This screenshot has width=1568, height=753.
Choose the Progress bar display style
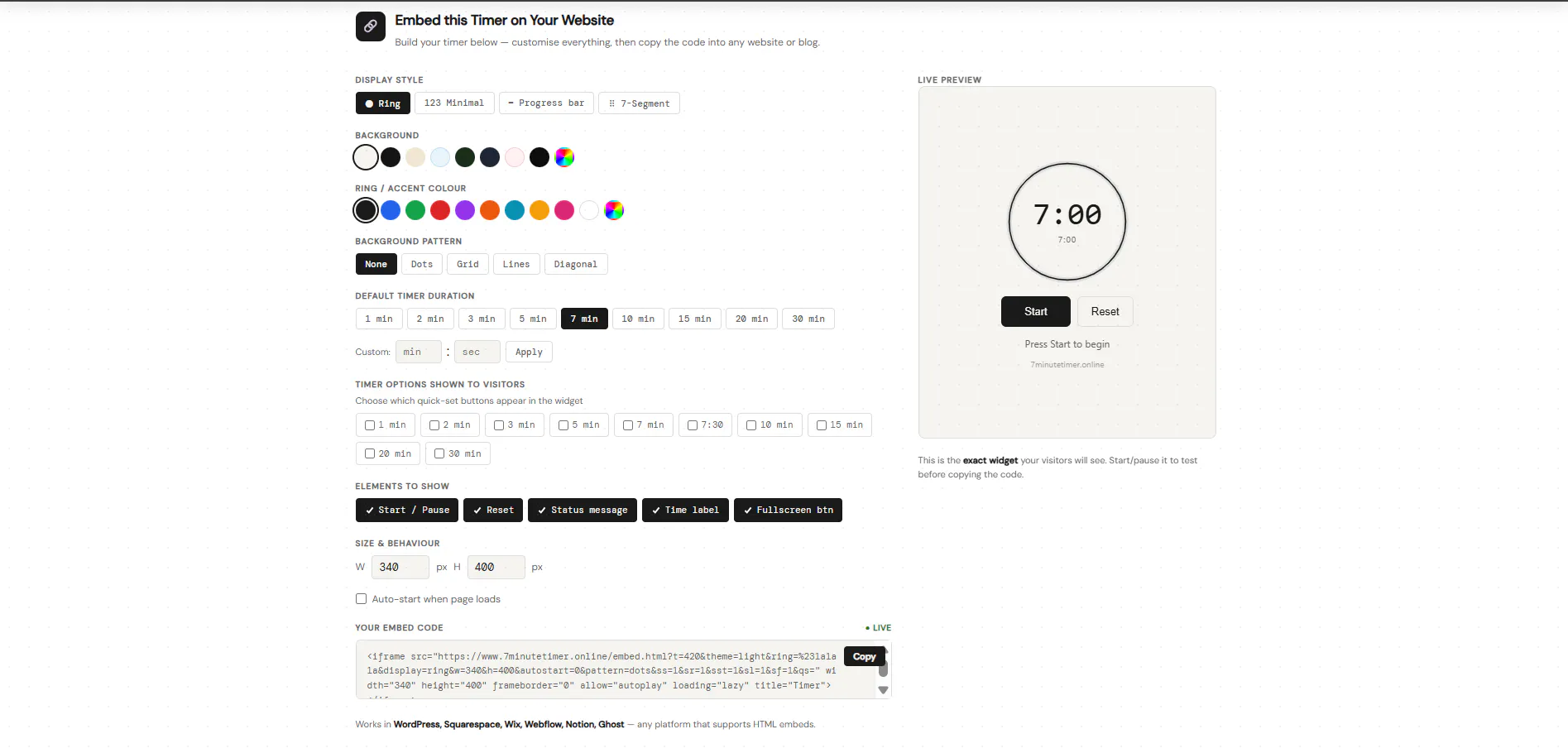tap(546, 103)
